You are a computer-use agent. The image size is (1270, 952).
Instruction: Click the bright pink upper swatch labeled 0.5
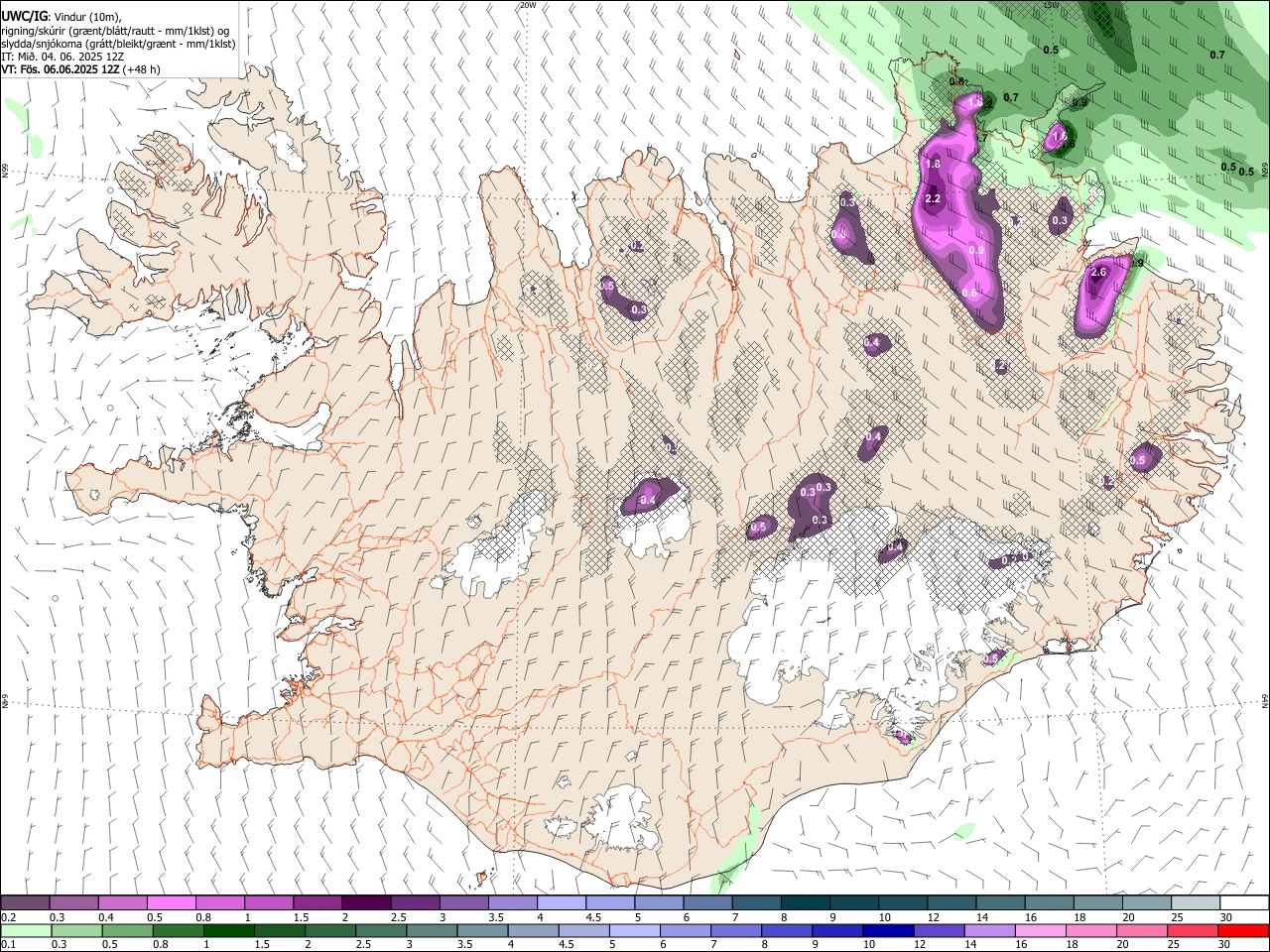171,902
